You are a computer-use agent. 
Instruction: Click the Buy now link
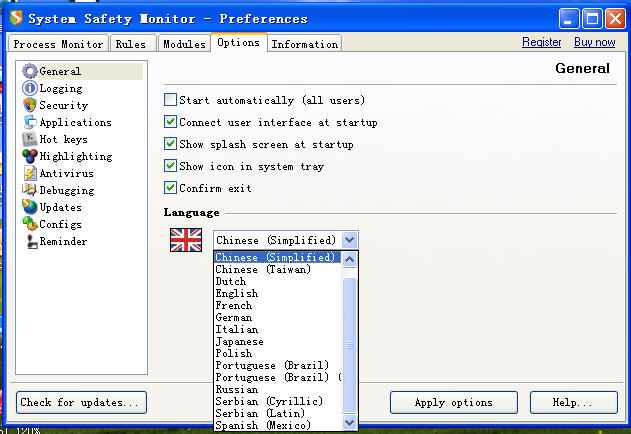(594, 42)
